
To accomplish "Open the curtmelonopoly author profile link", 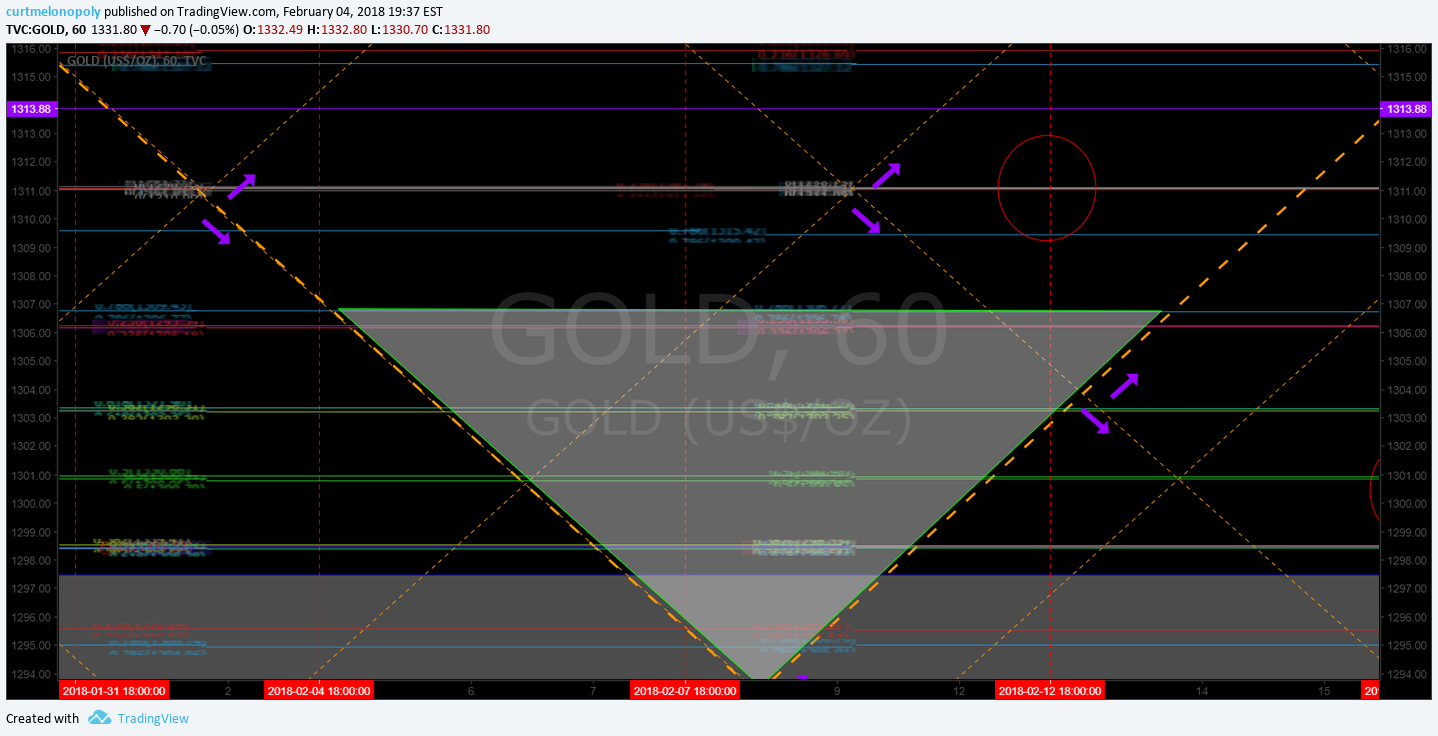I will click(x=53, y=10).
